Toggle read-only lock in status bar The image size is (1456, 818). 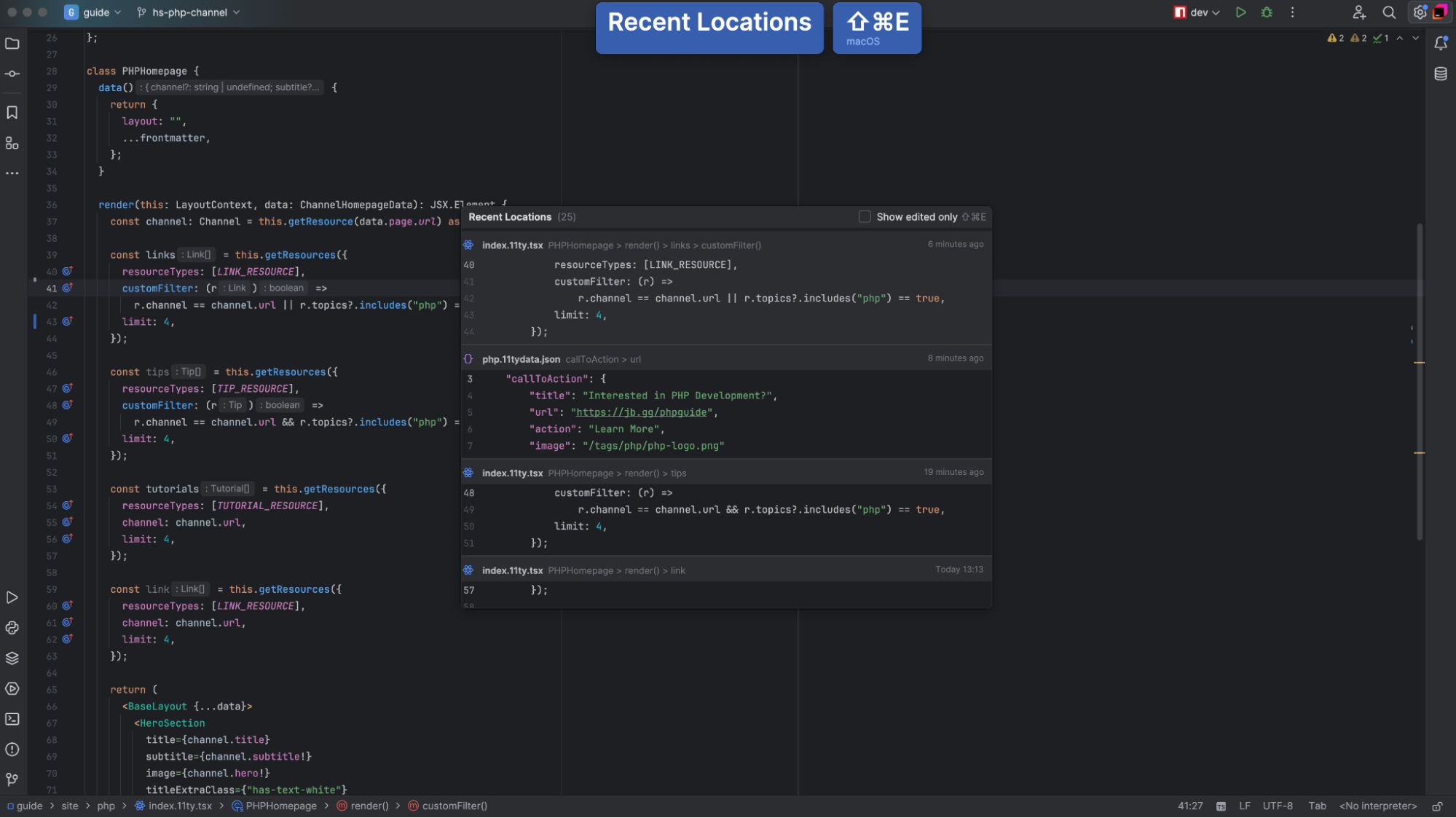pyautogui.click(x=1437, y=806)
